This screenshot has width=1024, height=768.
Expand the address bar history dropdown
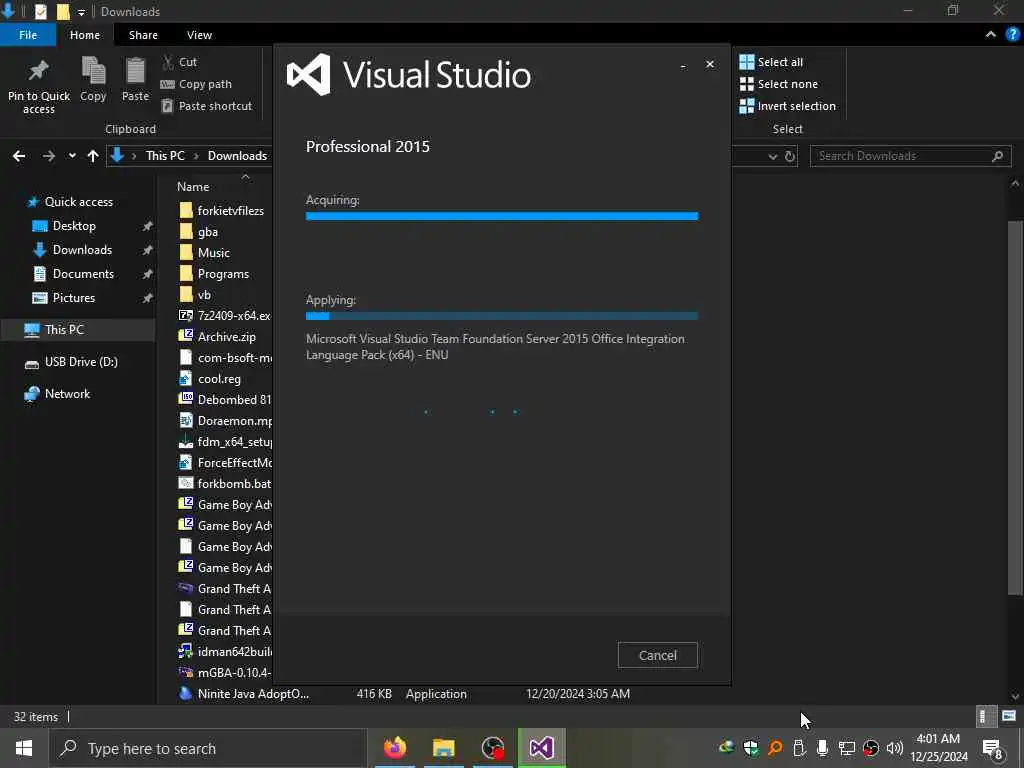coord(773,156)
